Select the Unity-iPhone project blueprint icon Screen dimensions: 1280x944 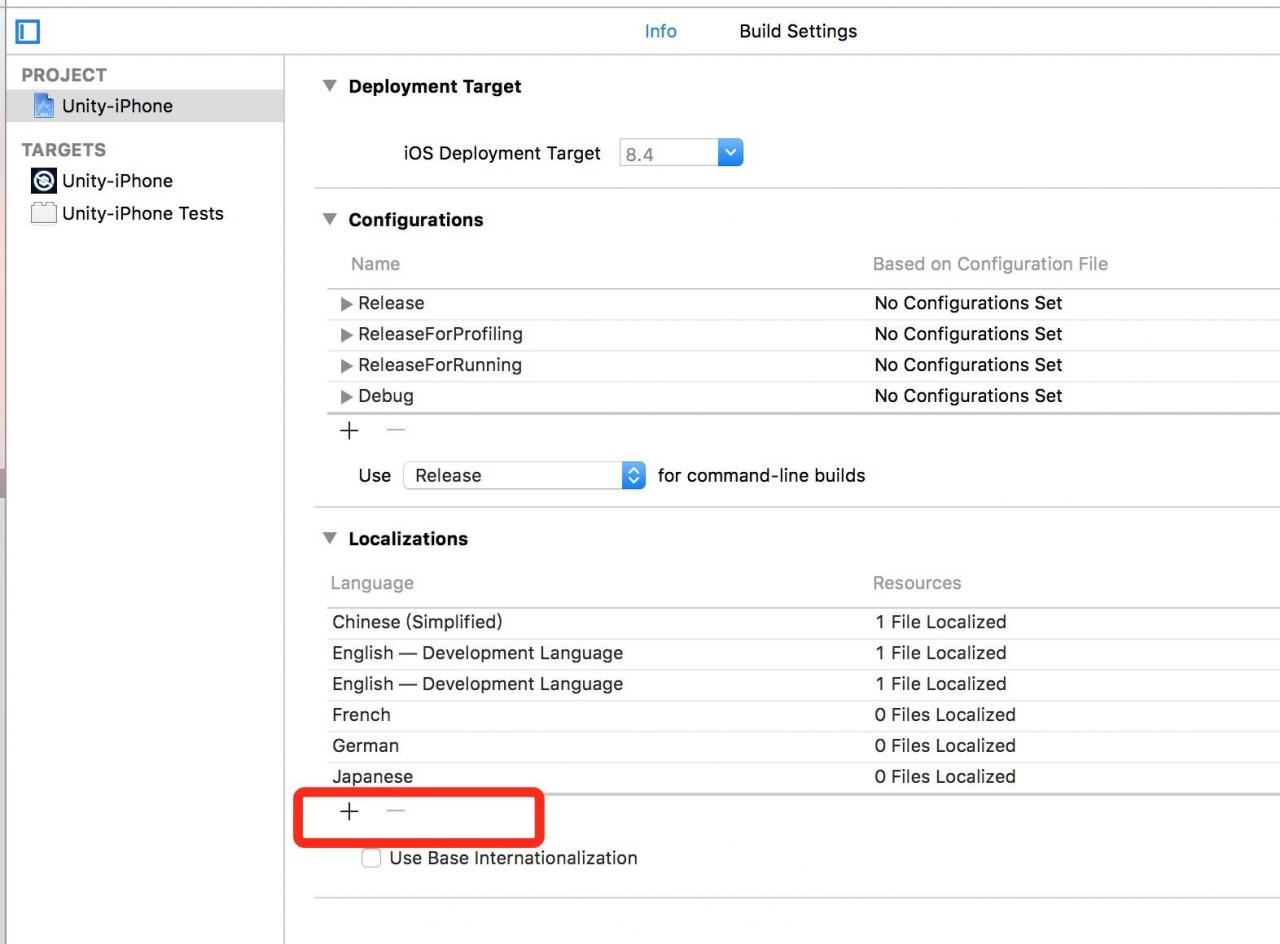(44, 106)
